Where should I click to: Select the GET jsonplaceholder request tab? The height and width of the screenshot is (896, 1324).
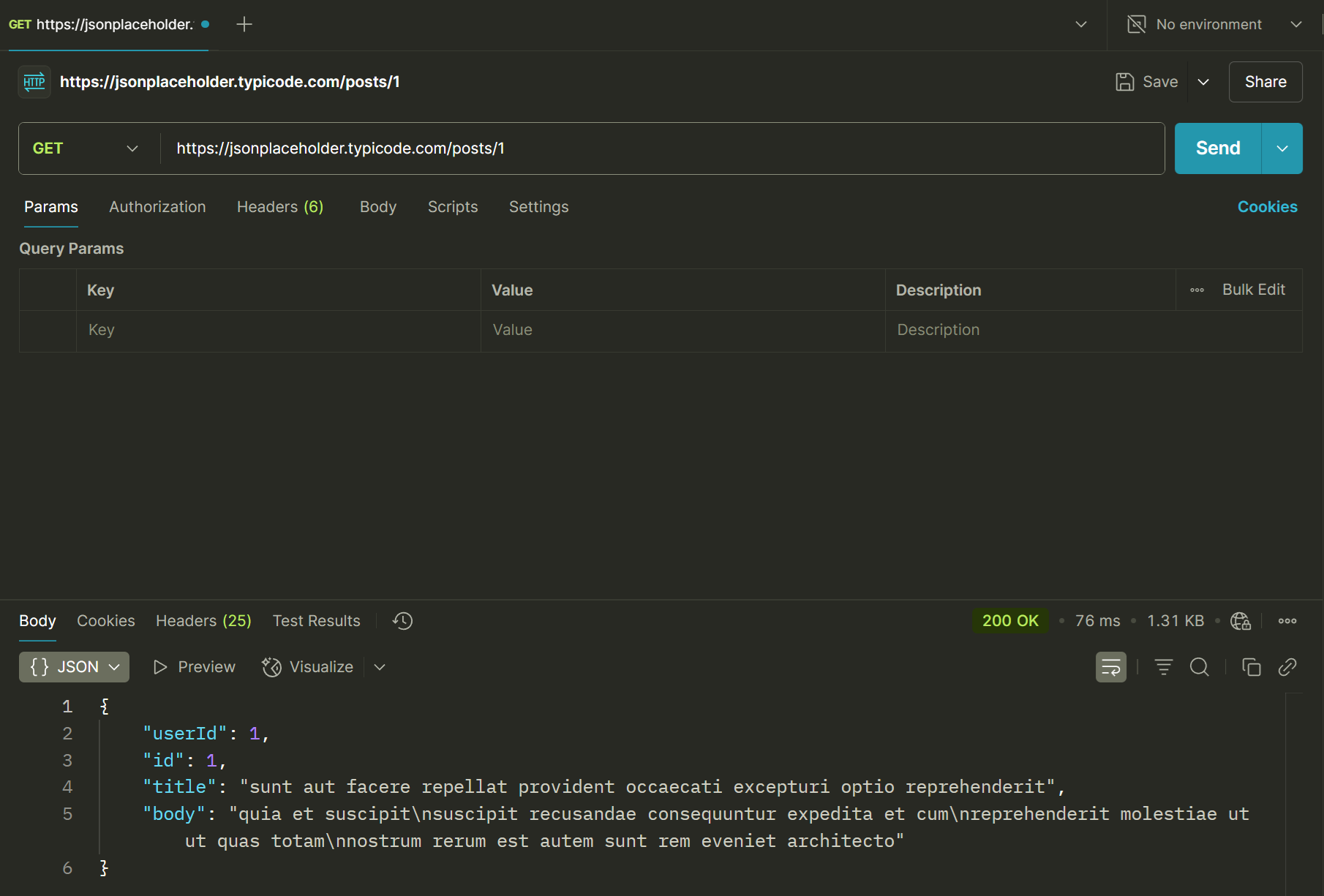pos(108,24)
